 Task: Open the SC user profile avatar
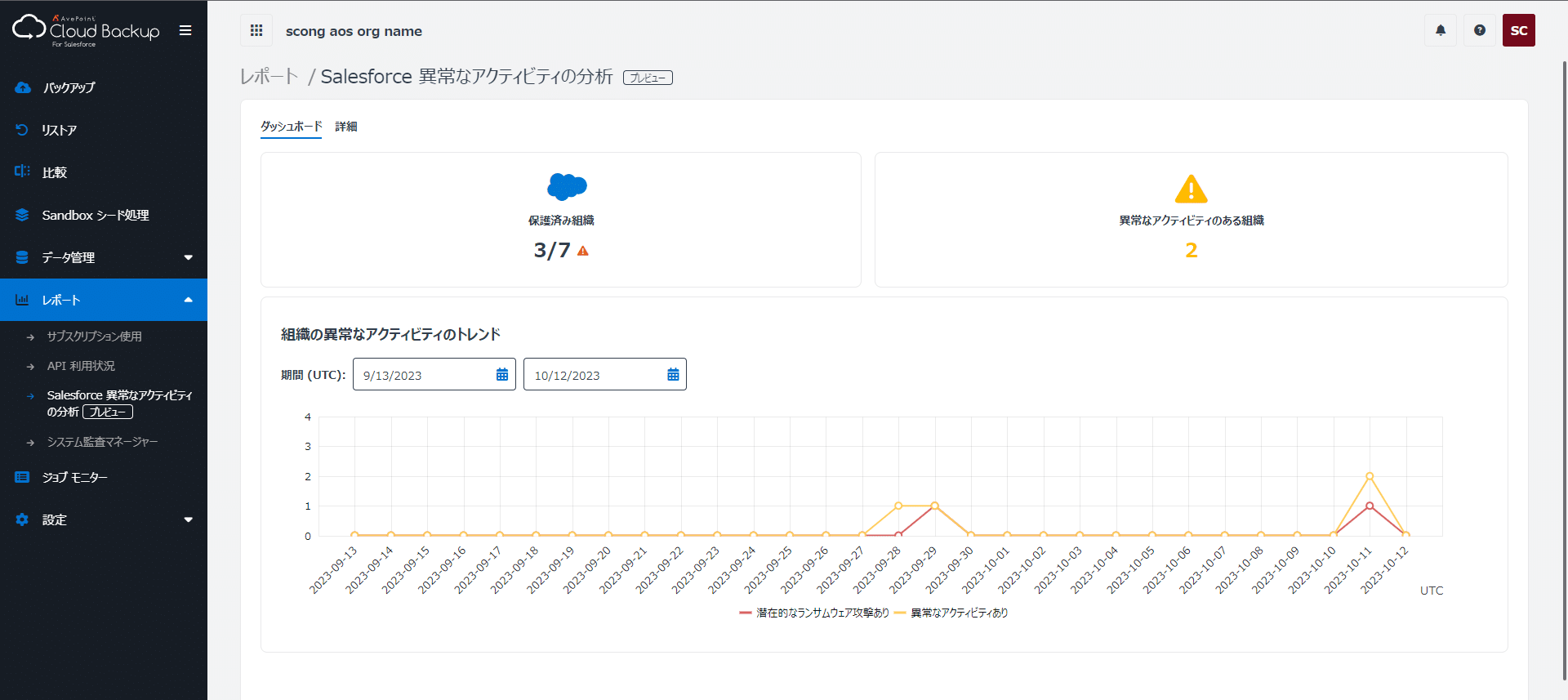click(x=1519, y=30)
